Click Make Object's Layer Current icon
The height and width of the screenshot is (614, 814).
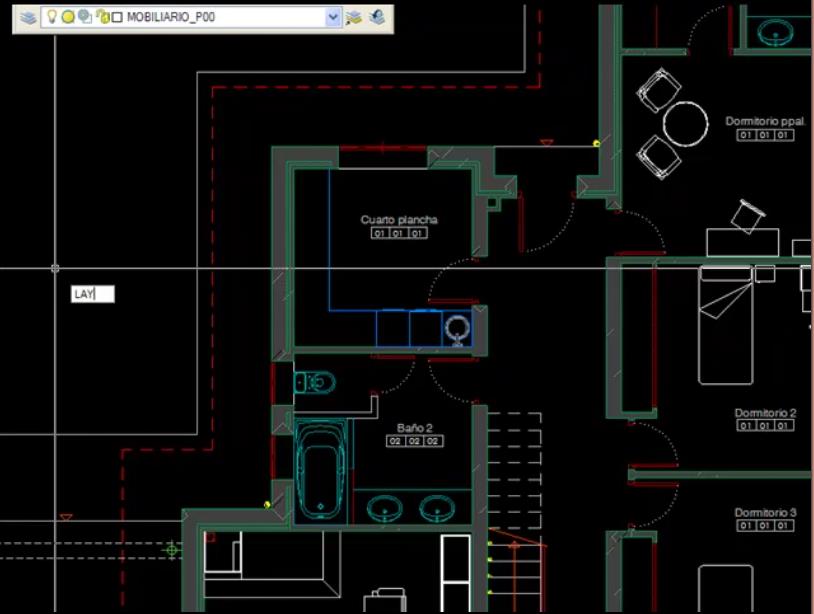[x=354, y=18]
